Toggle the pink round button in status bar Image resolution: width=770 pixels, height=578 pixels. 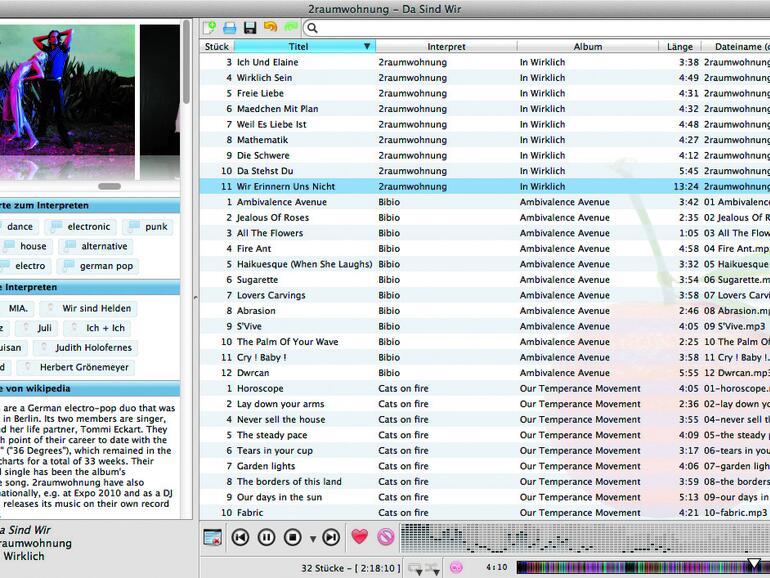(456, 568)
